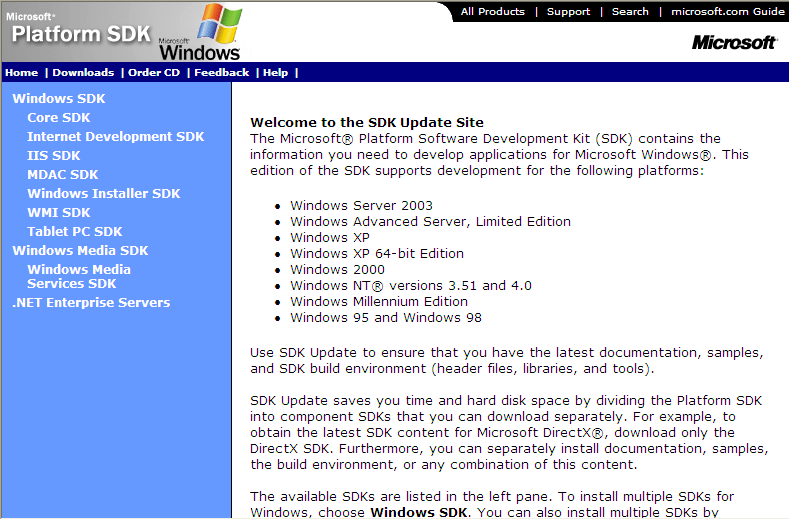The image size is (789, 520).
Task: Click the Windows 2000 bullet
Action: click(337, 270)
